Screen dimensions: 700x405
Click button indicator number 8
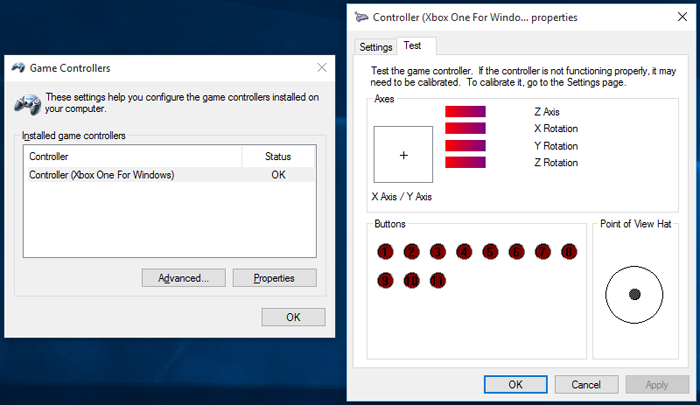tap(569, 252)
